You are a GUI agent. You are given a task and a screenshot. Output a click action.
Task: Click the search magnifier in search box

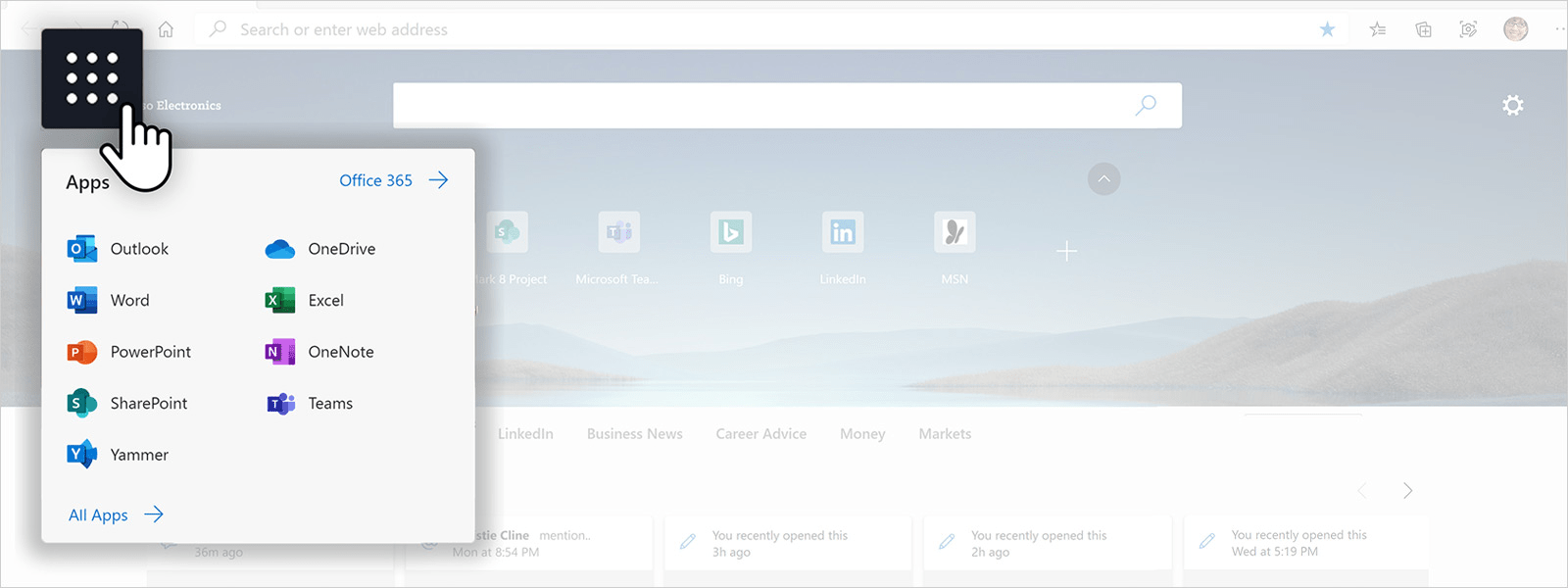(x=1146, y=105)
